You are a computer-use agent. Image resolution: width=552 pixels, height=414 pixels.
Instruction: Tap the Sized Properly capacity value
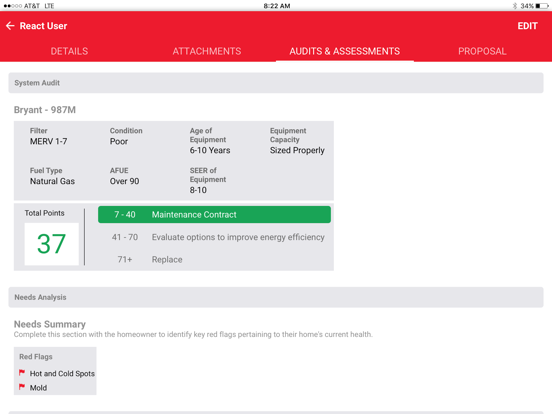(297, 150)
